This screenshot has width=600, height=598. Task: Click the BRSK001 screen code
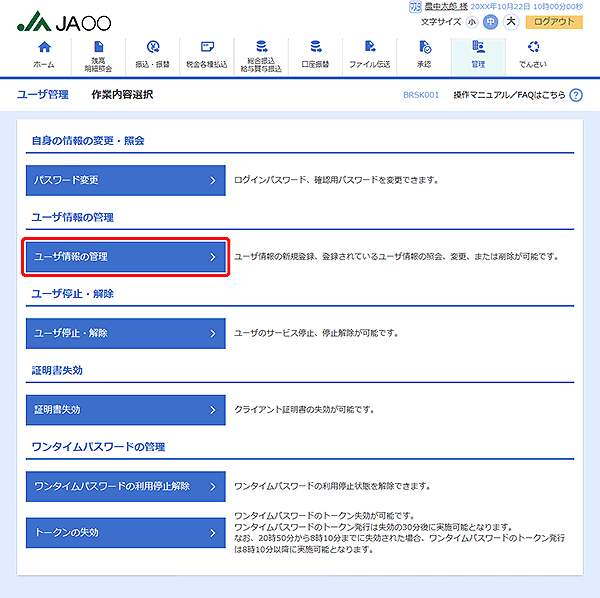pyautogui.click(x=421, y=95)
